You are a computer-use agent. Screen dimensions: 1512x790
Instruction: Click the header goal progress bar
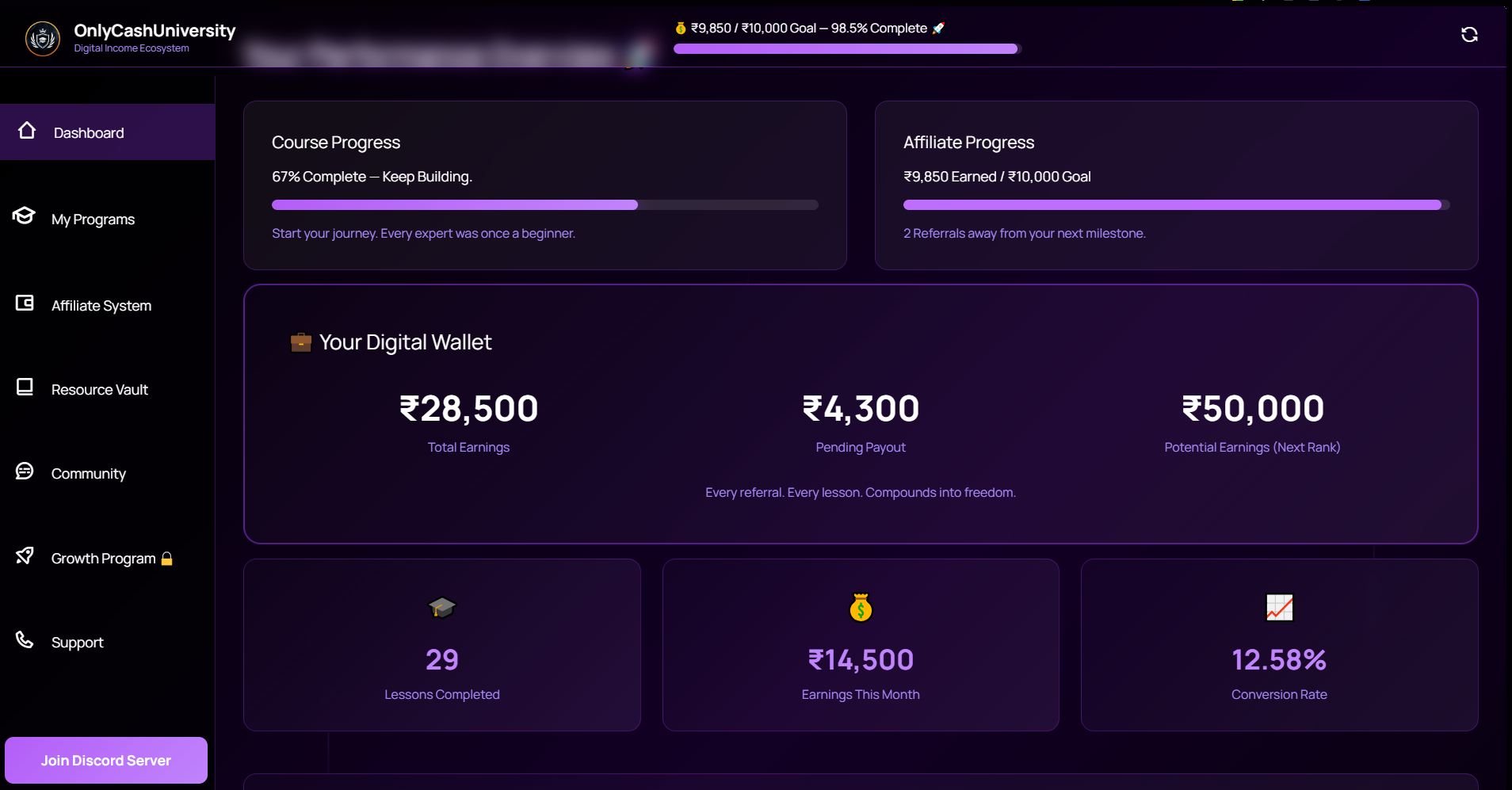coord(847,49)
